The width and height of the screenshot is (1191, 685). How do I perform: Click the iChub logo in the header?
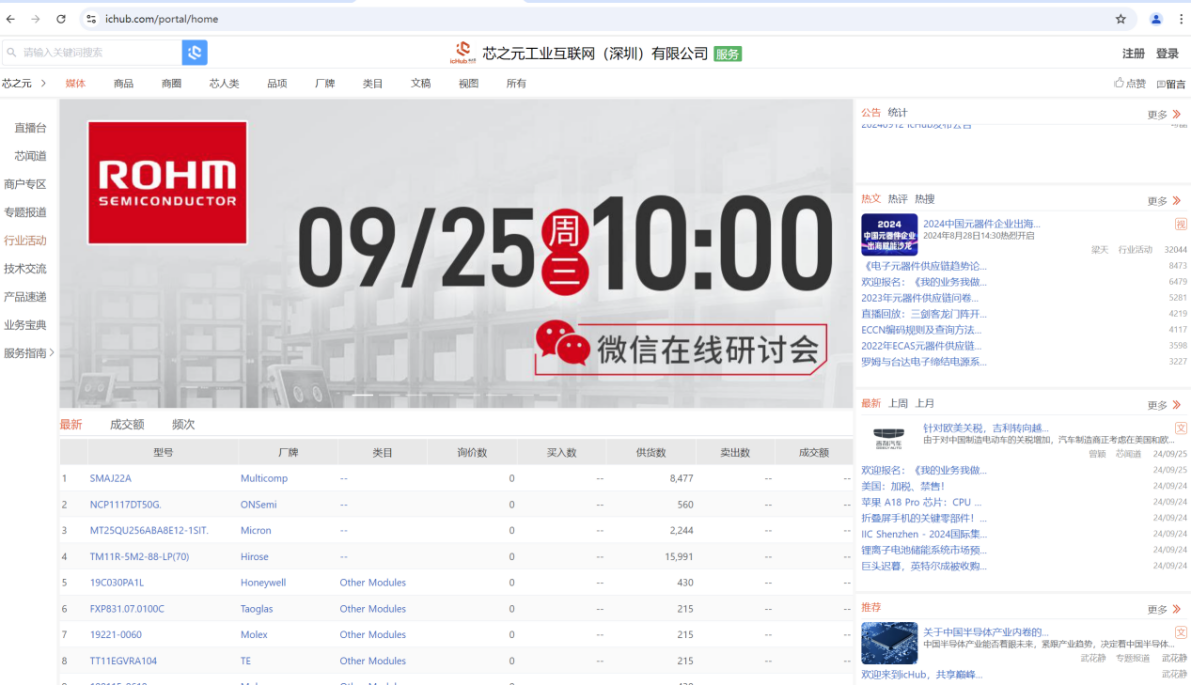(463, 52)
